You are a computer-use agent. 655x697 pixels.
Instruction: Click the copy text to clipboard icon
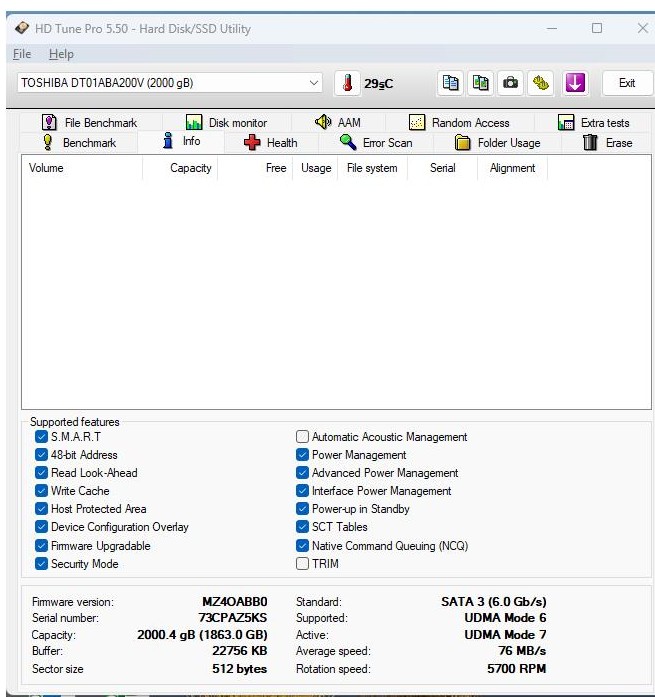coord(451,83)
